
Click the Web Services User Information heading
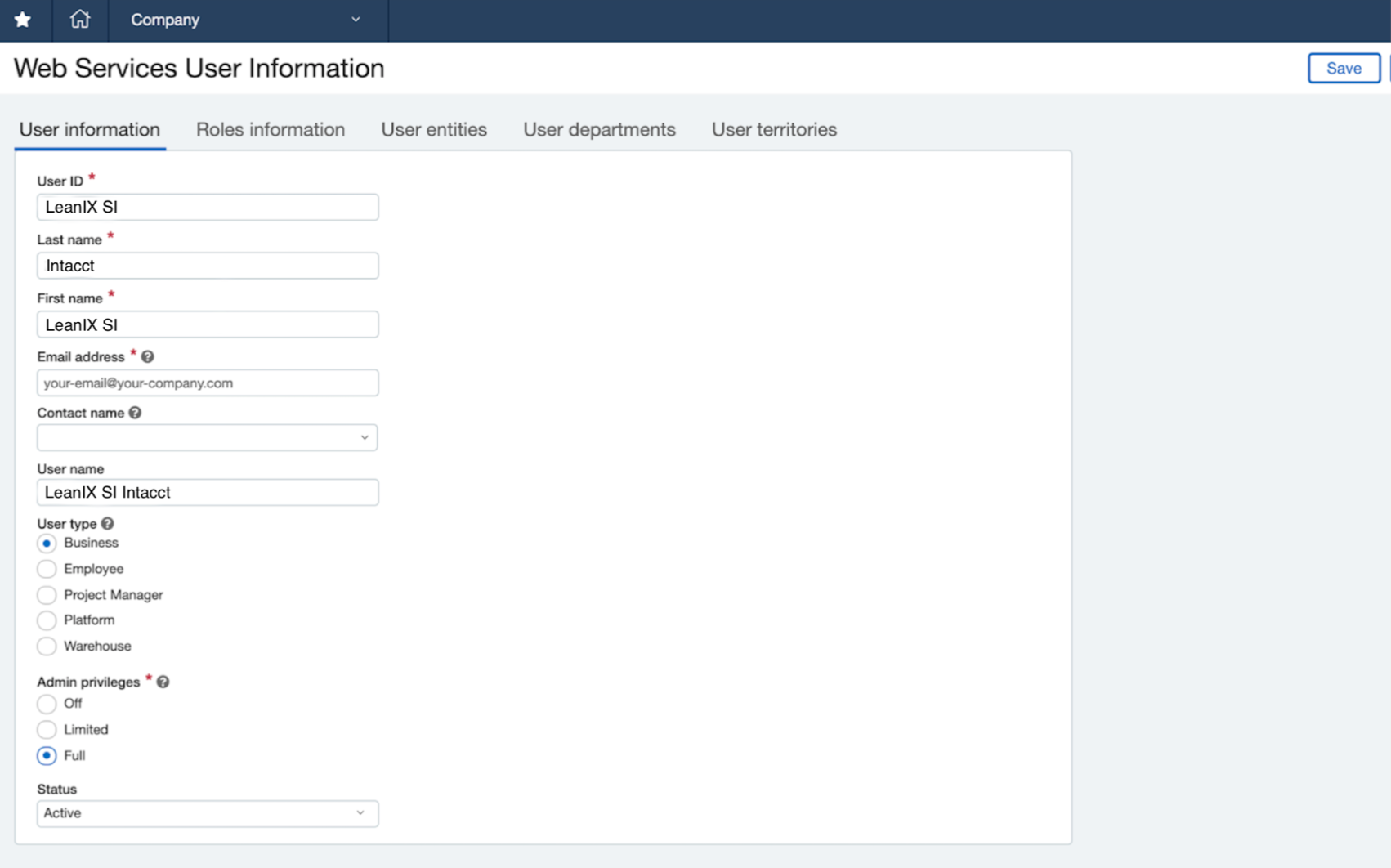pyautogui.click(x=199, y=68)
